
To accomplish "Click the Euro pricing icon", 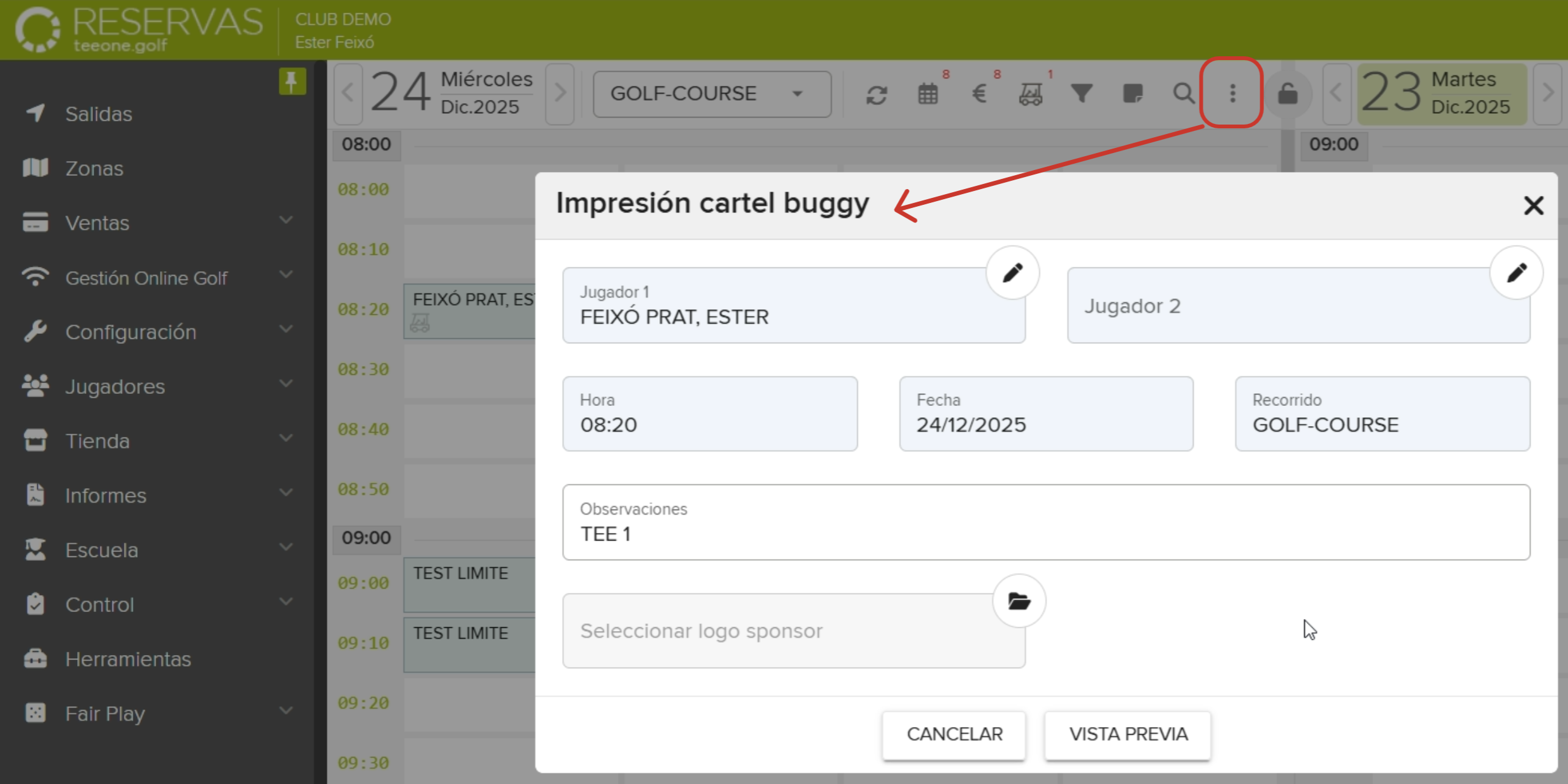I will [x=980, y=94].
